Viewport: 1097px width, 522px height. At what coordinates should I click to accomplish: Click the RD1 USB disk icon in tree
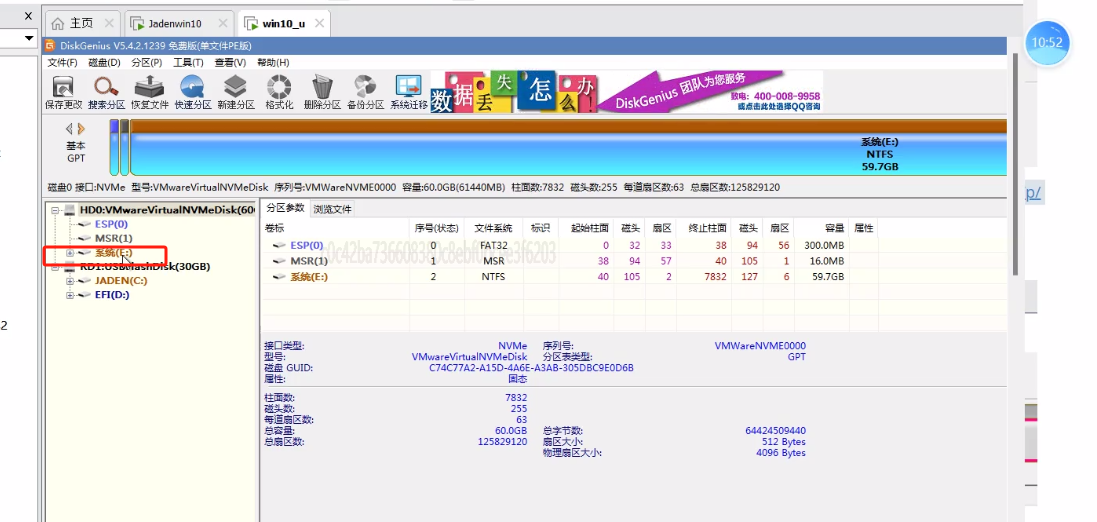[x=69, y=267]
